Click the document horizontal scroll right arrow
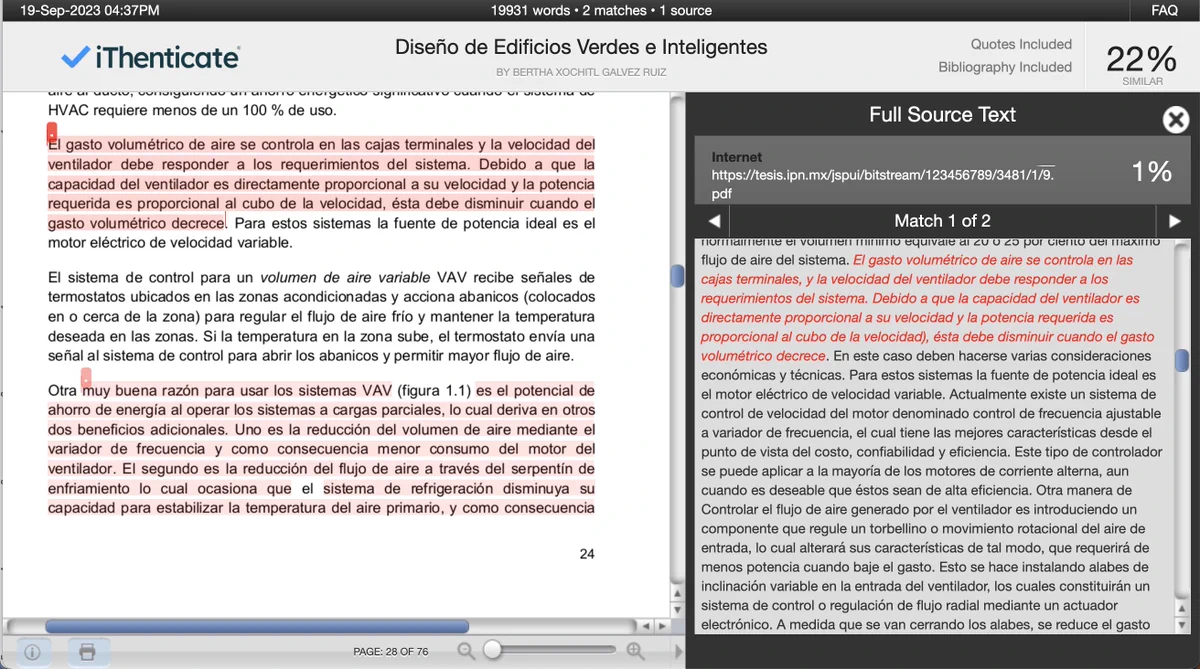Screen dimensions: 1200x669 click(x=660, y=626)
